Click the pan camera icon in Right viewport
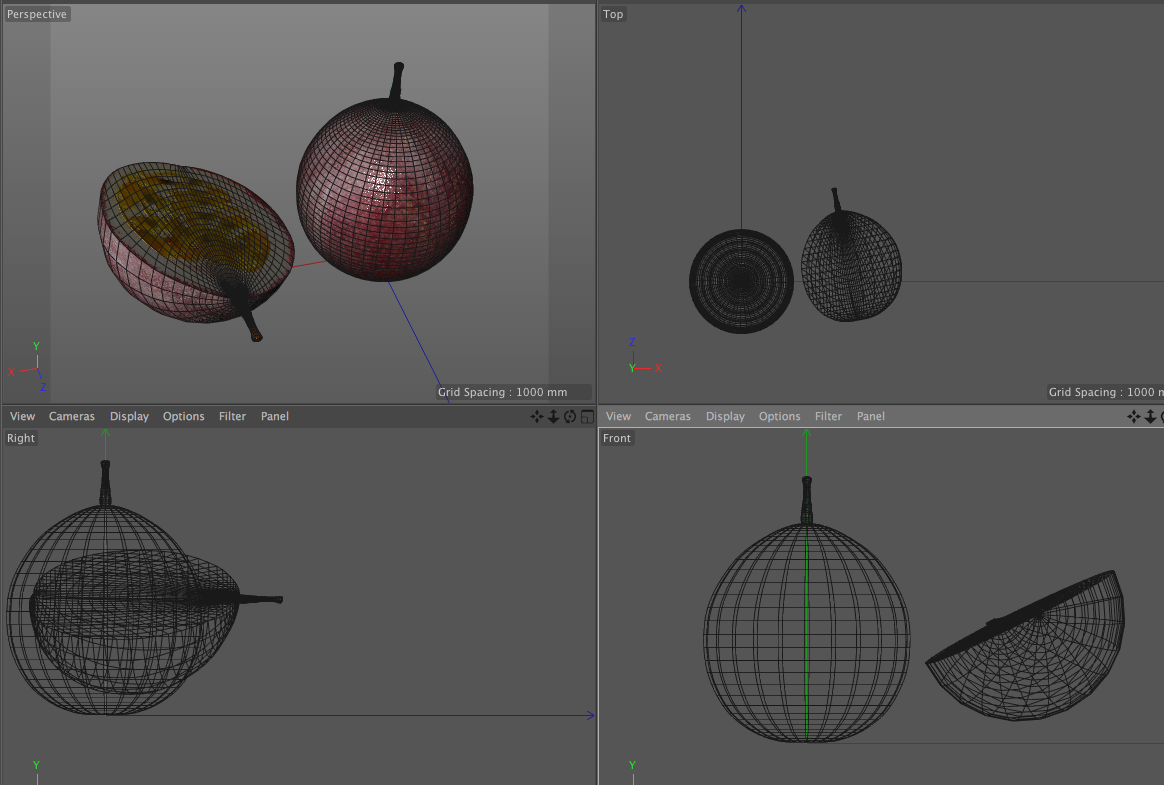1164x785 pixels. (x=537, y=417)
